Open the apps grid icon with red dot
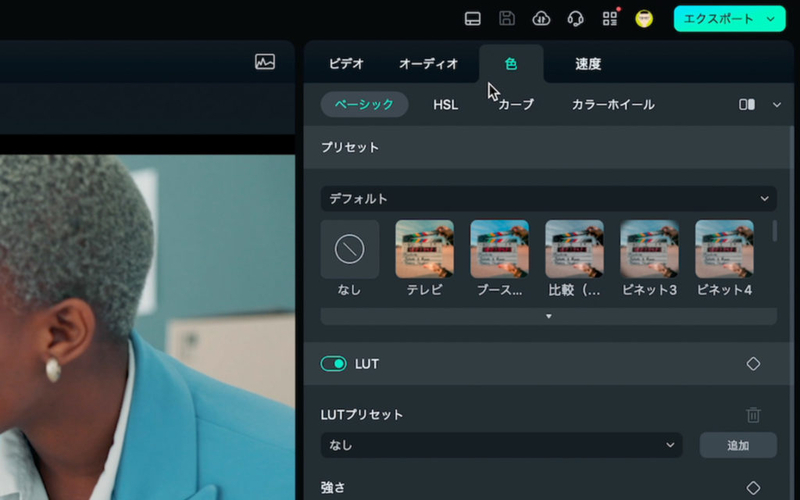Image resolution: width=800 pixels, height=500 pixels. pyautogui.click(x=610, y=18)
